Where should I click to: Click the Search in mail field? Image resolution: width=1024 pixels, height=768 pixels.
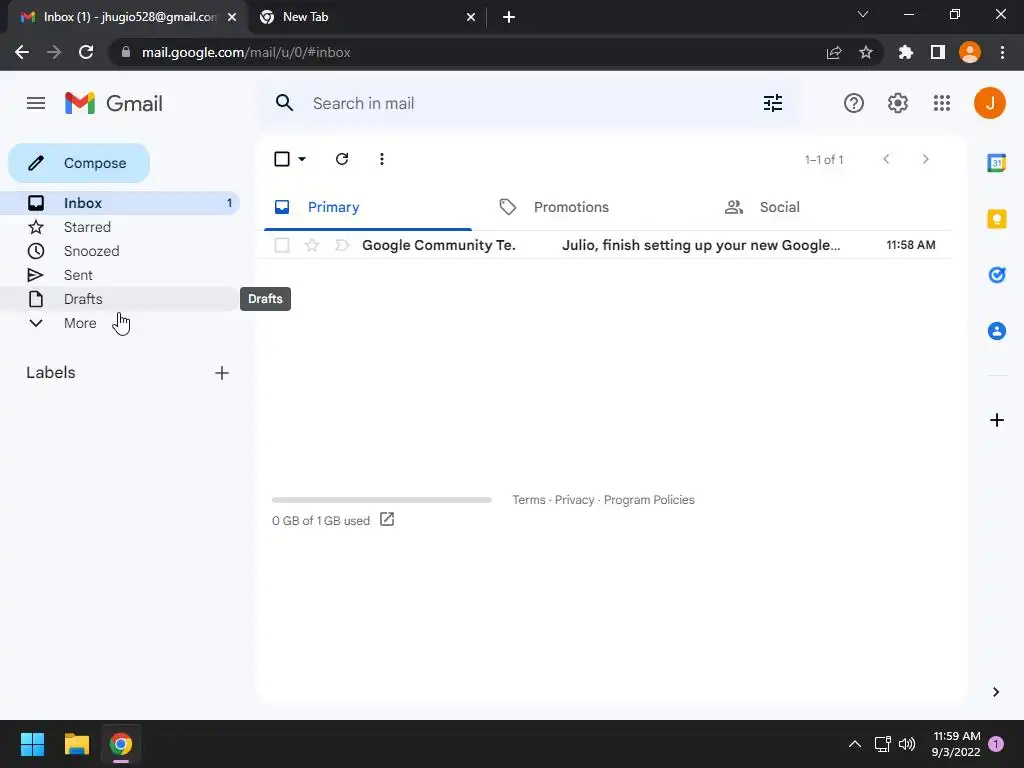[526, 103]
